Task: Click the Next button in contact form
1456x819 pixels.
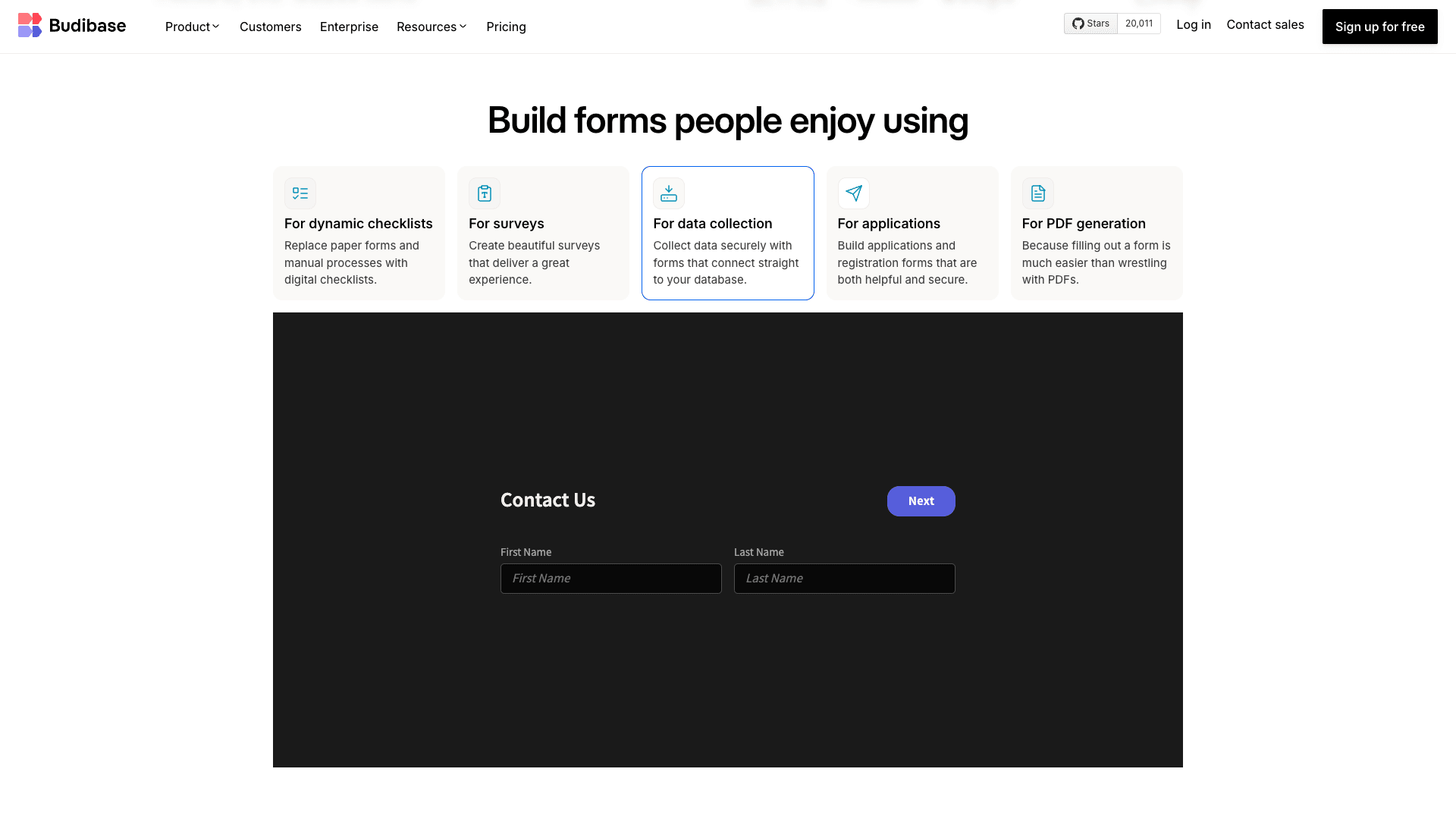Action: click(x=921, y=500)
